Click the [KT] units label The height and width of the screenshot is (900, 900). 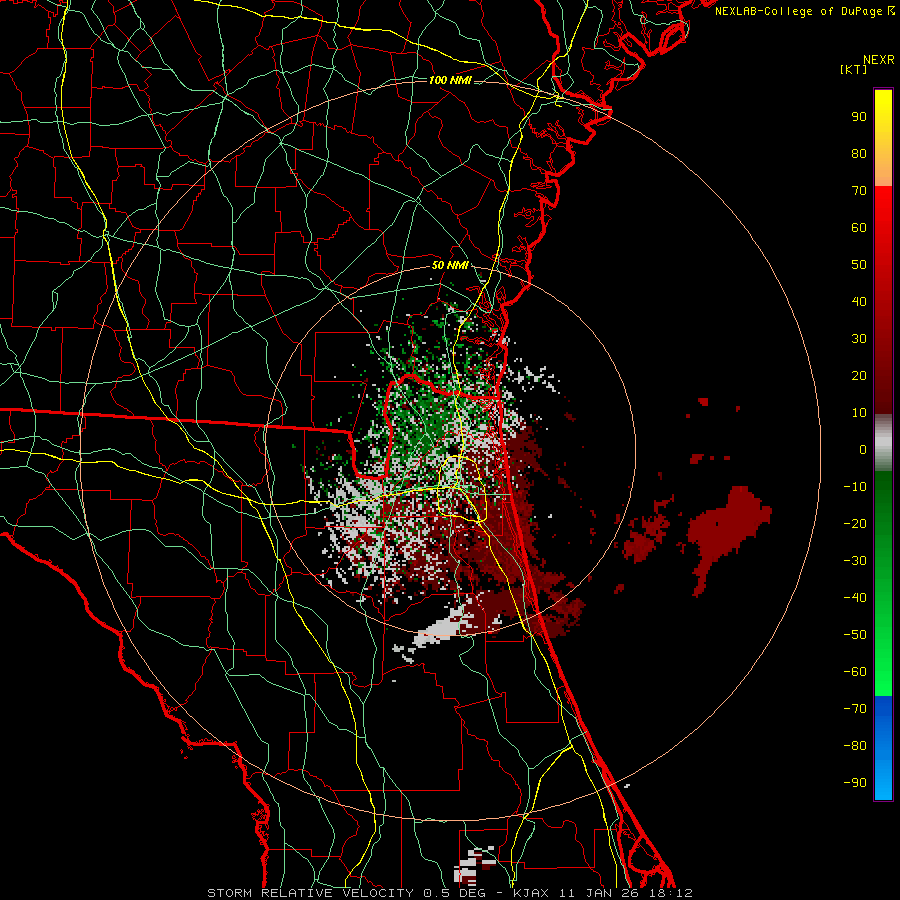tap(854, 69)
